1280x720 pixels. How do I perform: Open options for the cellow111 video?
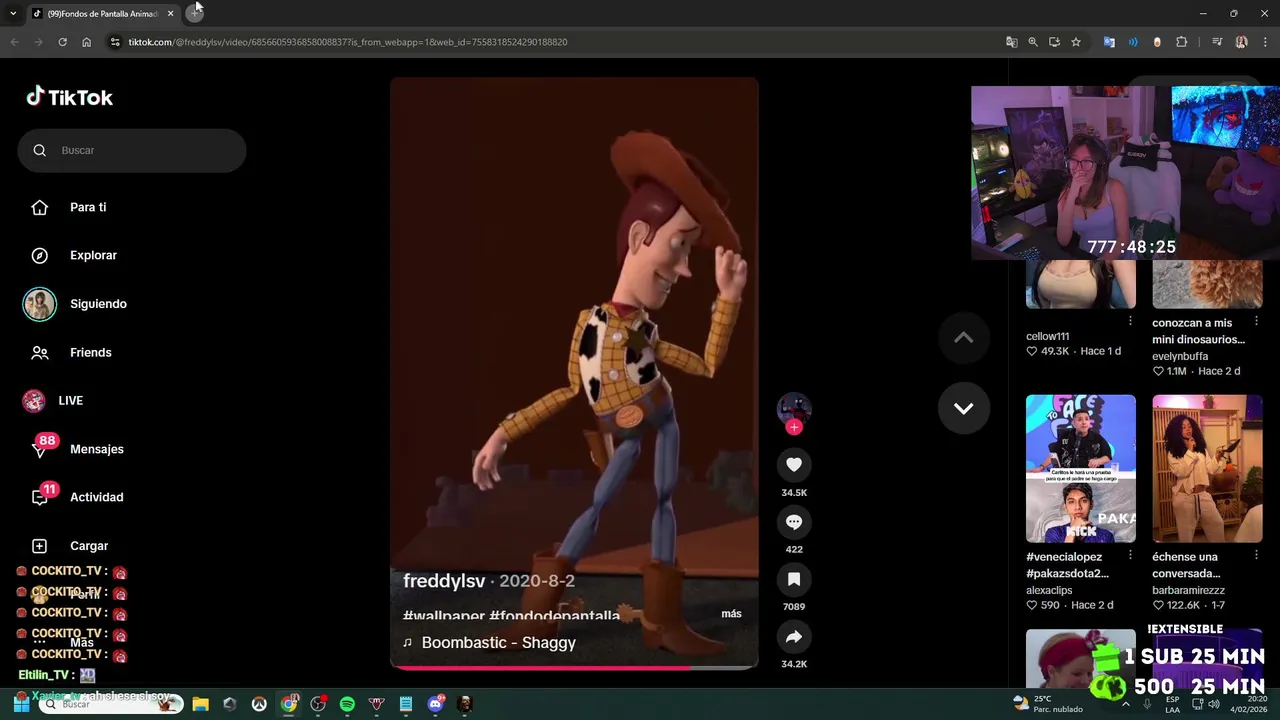[1130, 321]
